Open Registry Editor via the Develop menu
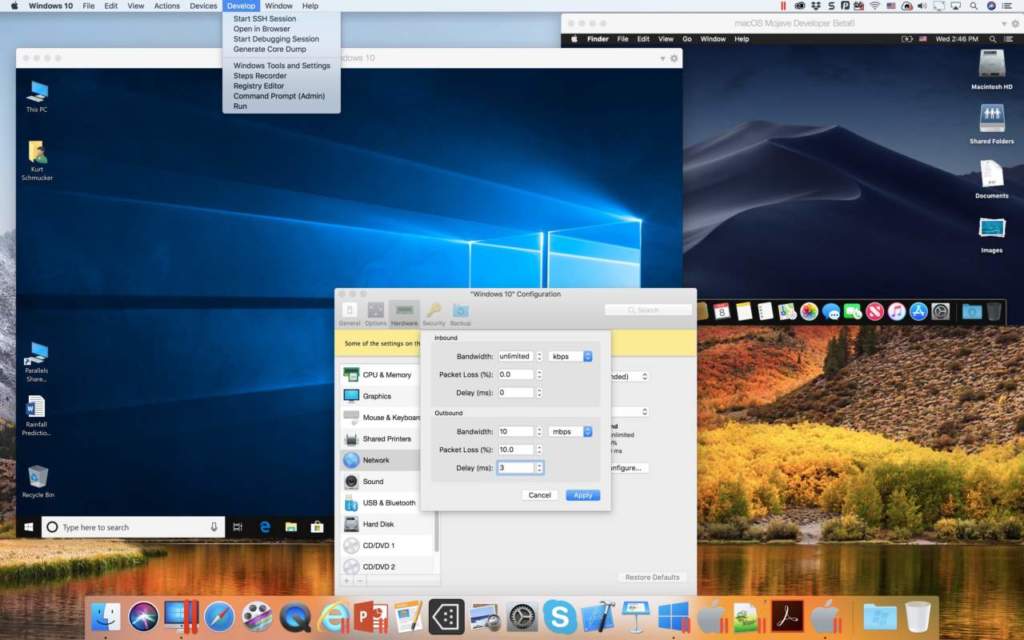 (261, 86)
